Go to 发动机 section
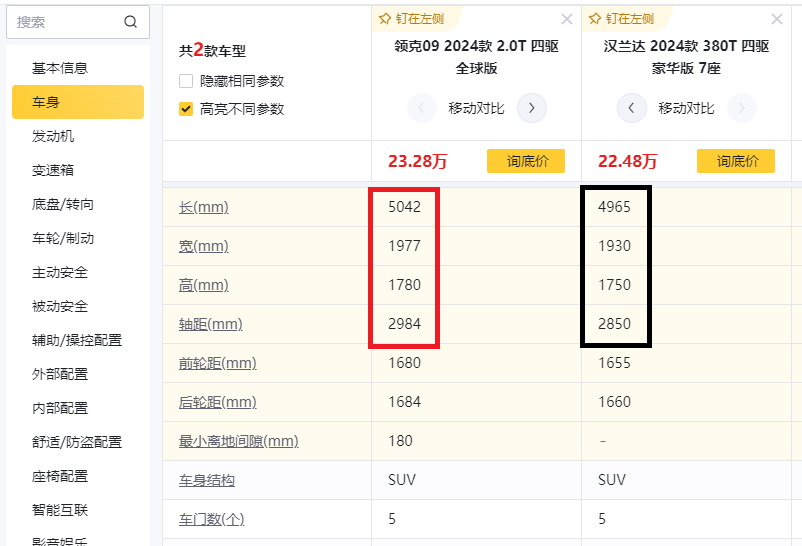 (53, 136)
